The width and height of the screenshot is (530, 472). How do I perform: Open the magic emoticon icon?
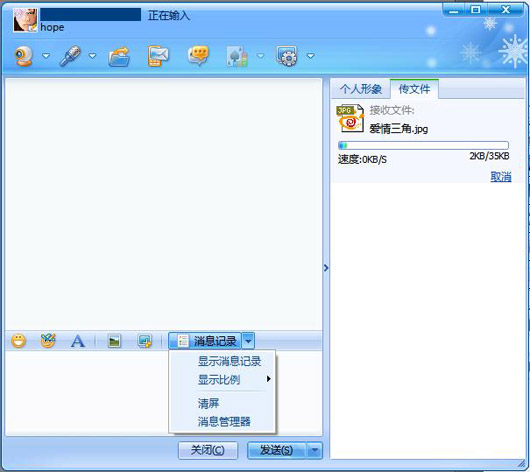pyautogui.click(x=48, y=340)
